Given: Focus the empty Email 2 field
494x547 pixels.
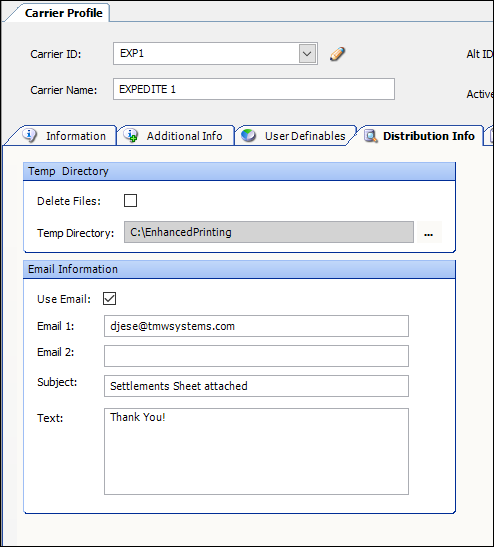Looking at the screenshot, I should (256, 356).
